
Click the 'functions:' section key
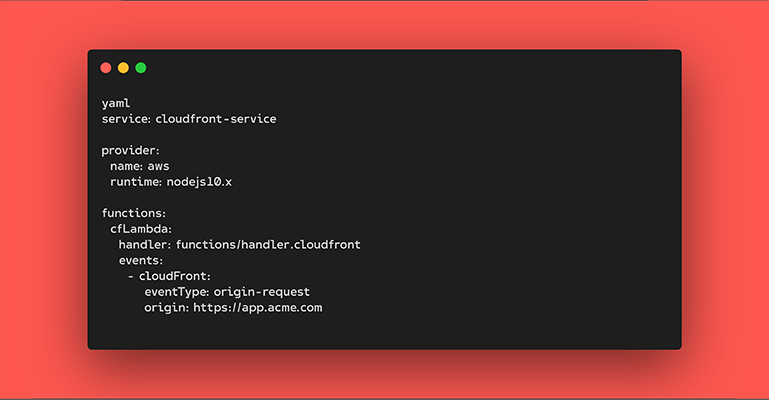coord(134,213)
